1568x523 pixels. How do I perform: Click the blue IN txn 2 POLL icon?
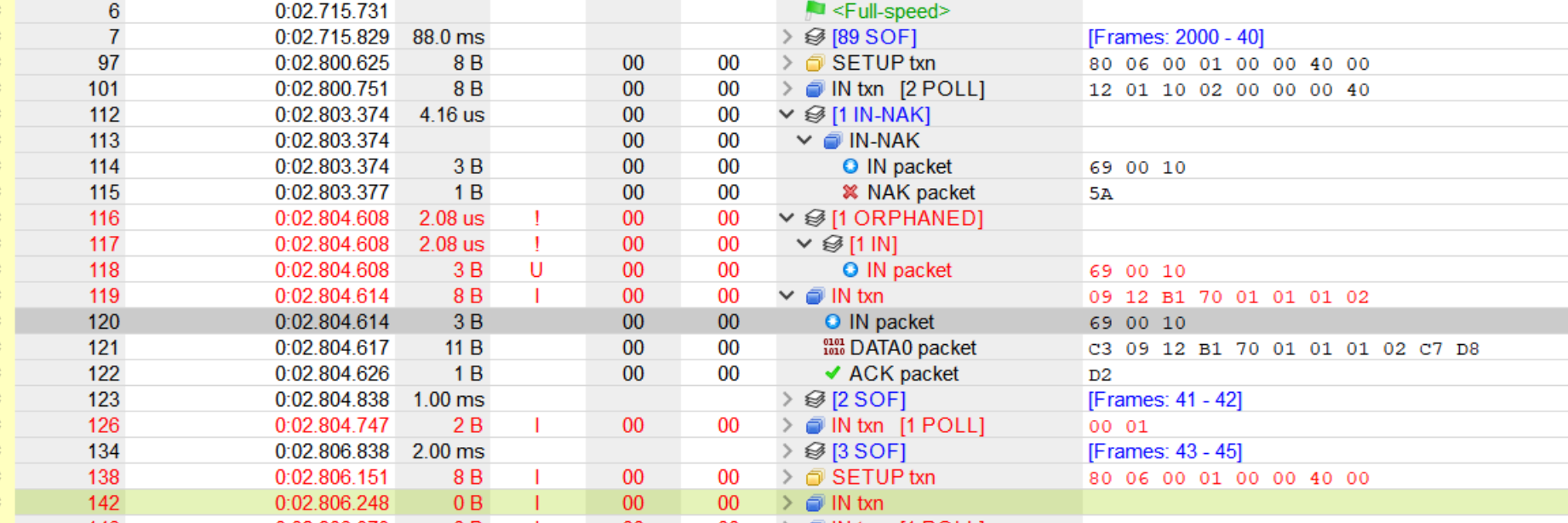tap(815, 89)
